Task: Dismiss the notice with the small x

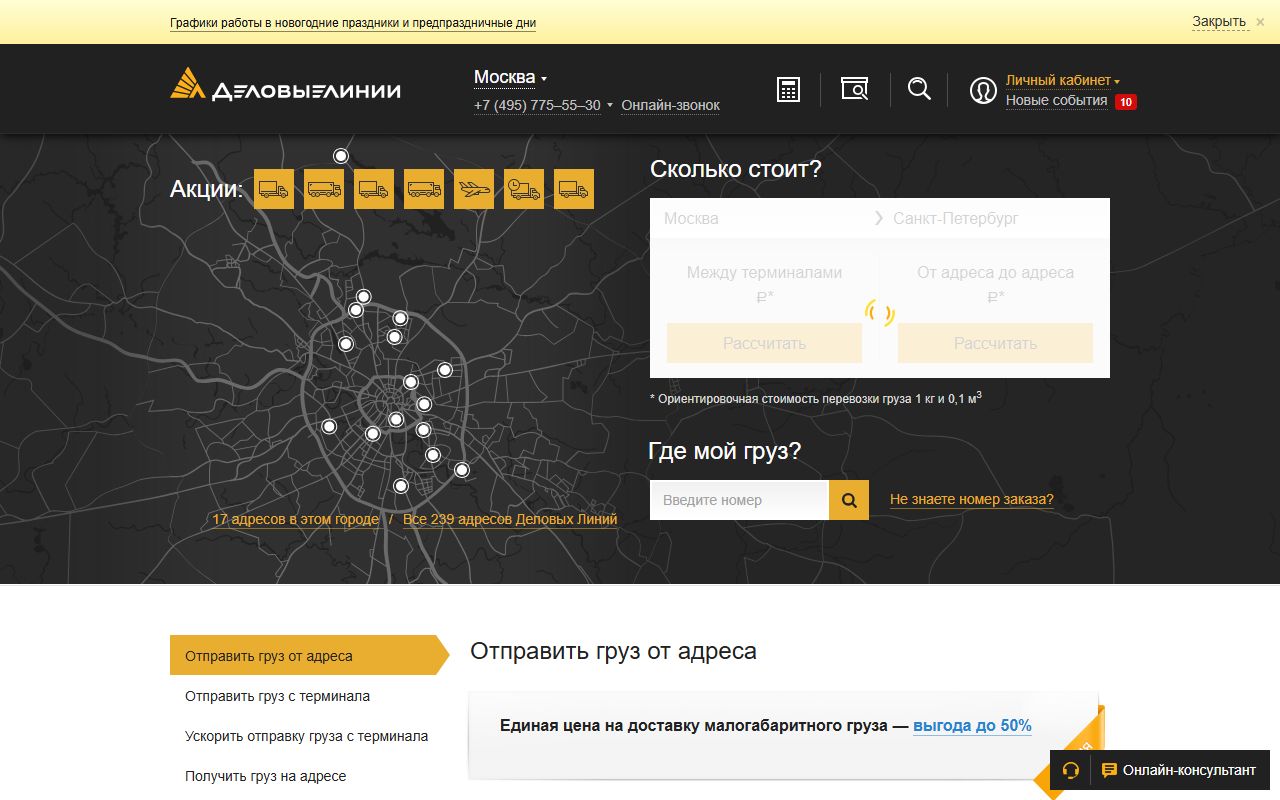Action: (1260, 22)
